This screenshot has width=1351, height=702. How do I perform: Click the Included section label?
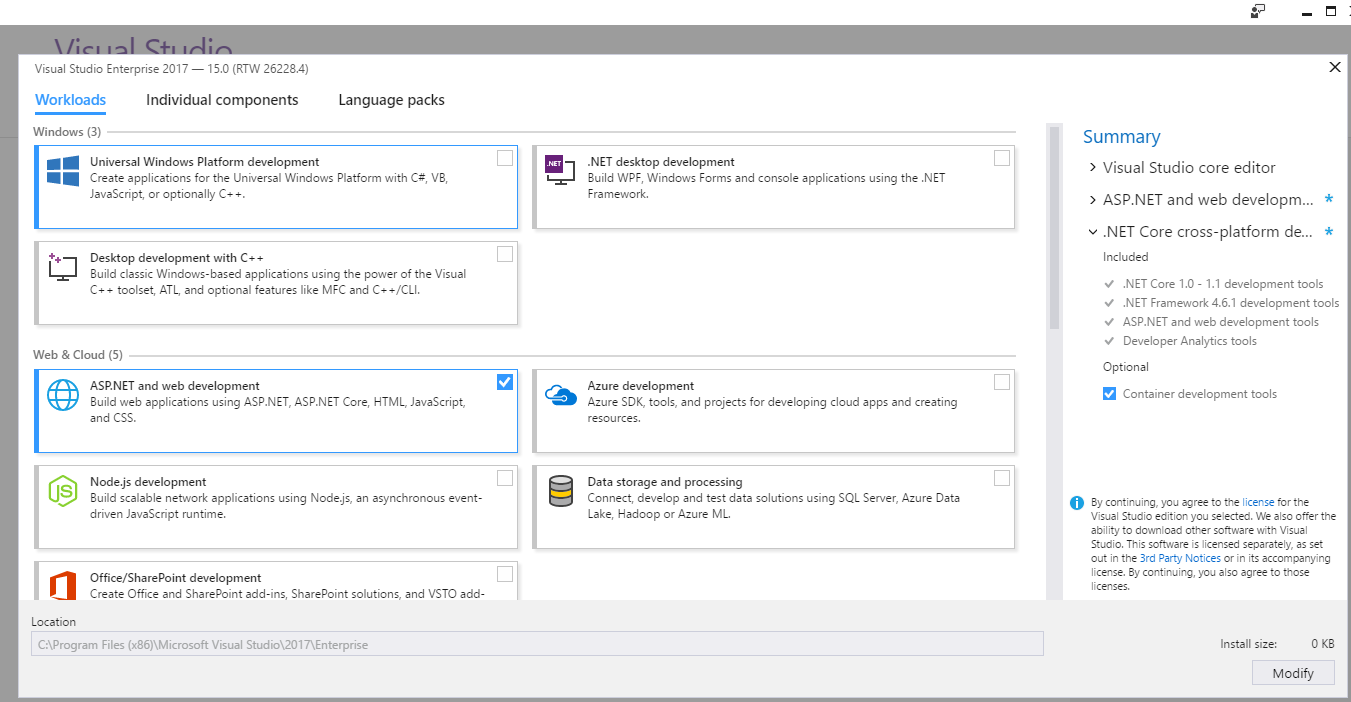pos(1126,257)
